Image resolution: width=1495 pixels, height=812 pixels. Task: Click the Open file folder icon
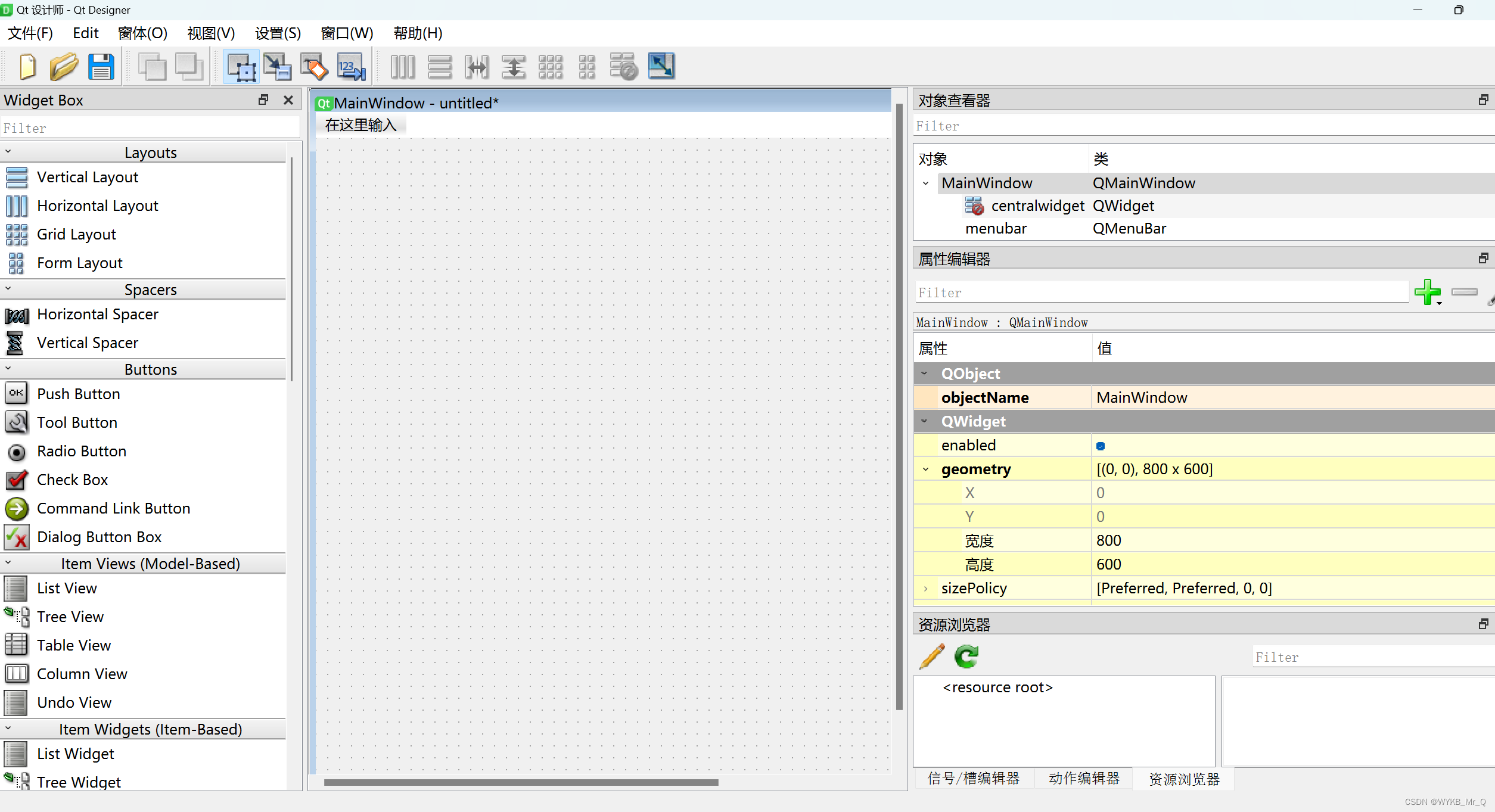[x=64, y=66]
